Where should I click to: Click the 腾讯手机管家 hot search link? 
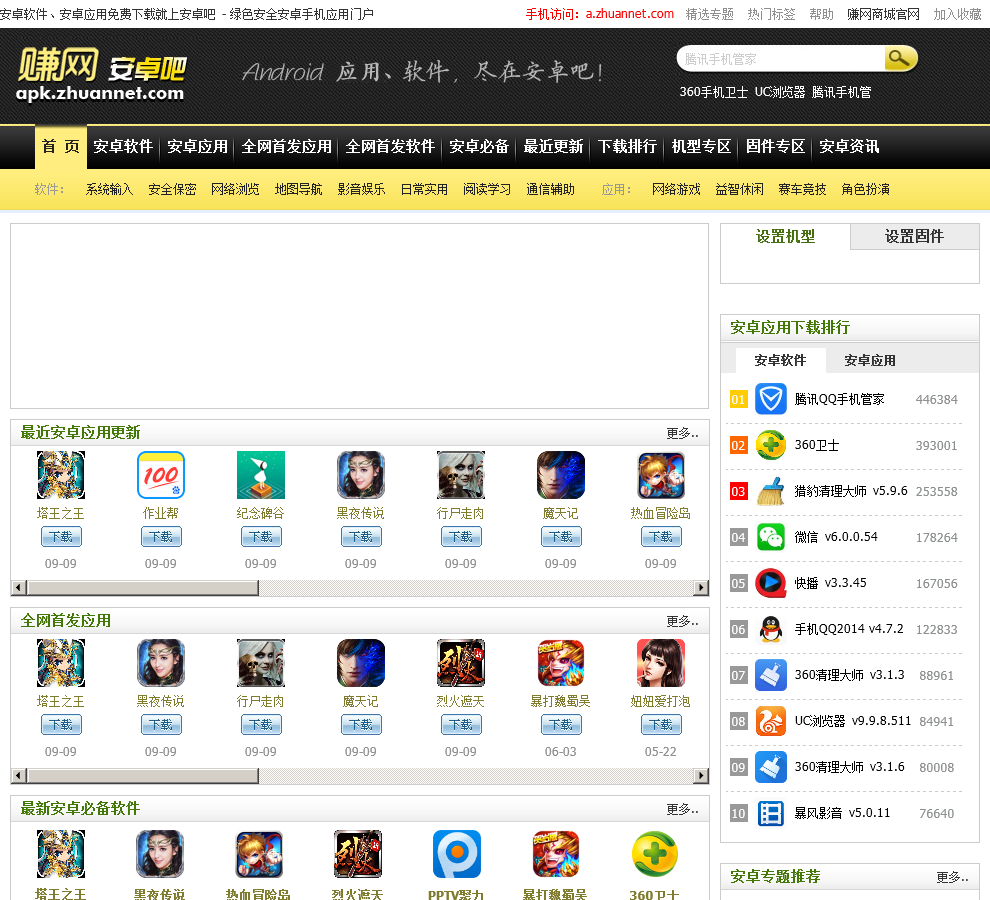842,92
